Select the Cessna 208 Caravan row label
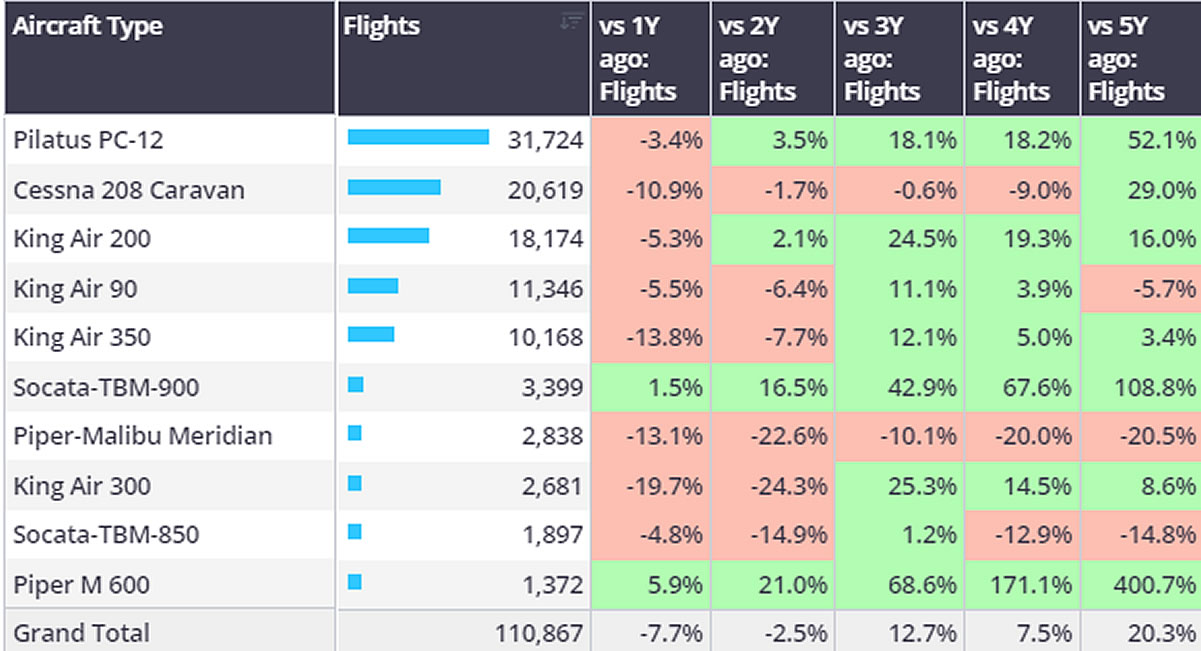 129,190
